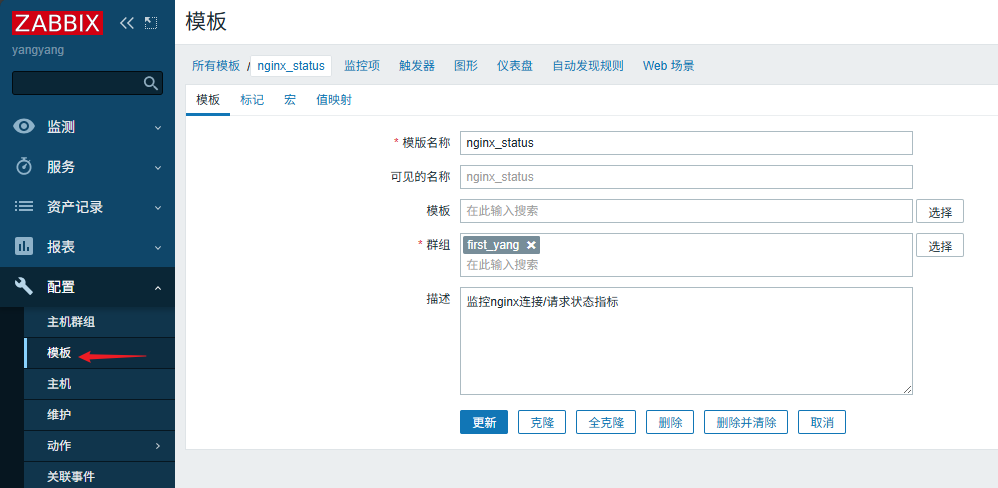Open the 所有模板 breadcrumb link
Image resolution: width=998 pixels, height=488 pixels.
[x=216, y=66]
